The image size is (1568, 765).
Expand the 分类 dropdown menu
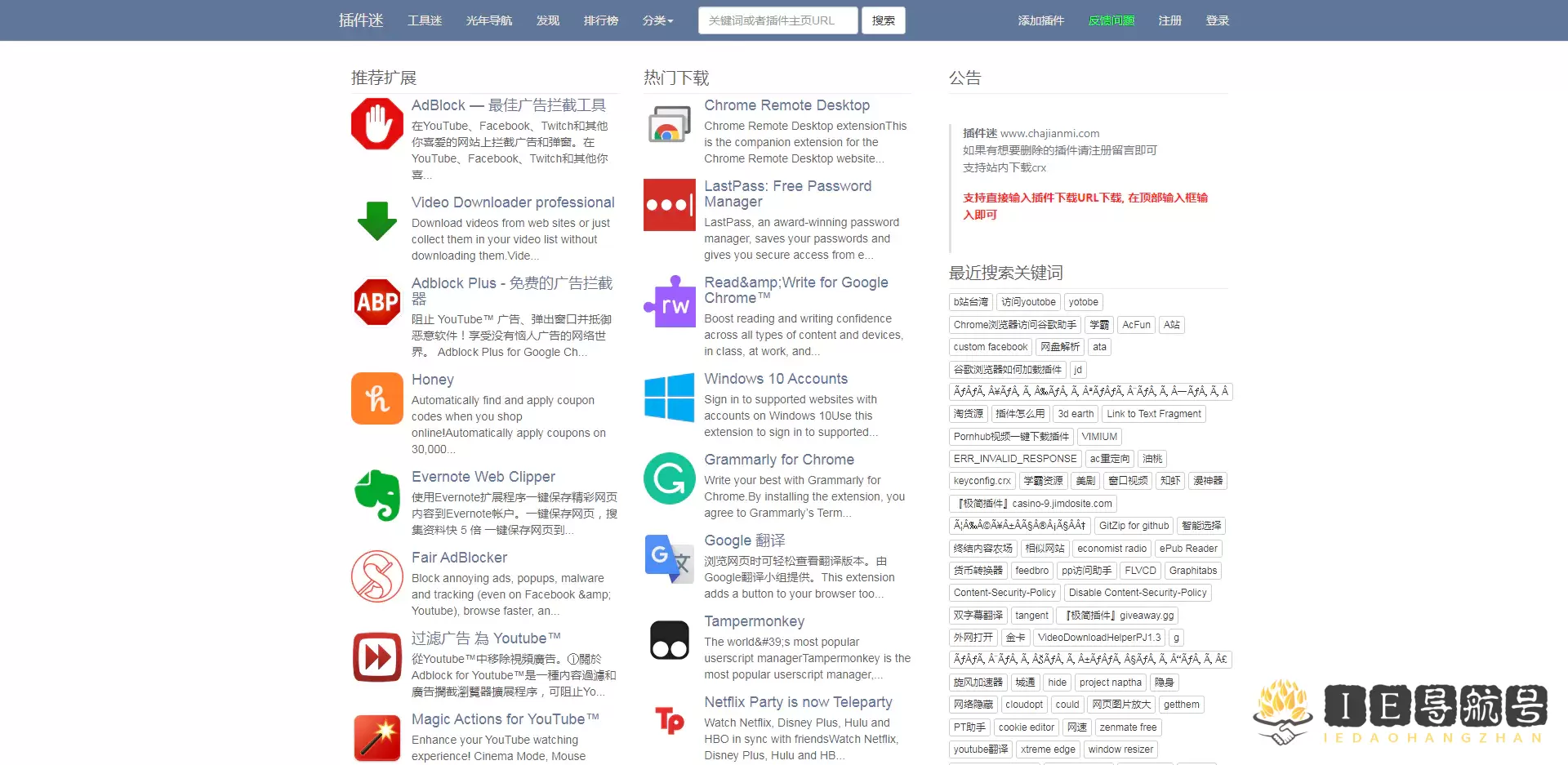657,20
